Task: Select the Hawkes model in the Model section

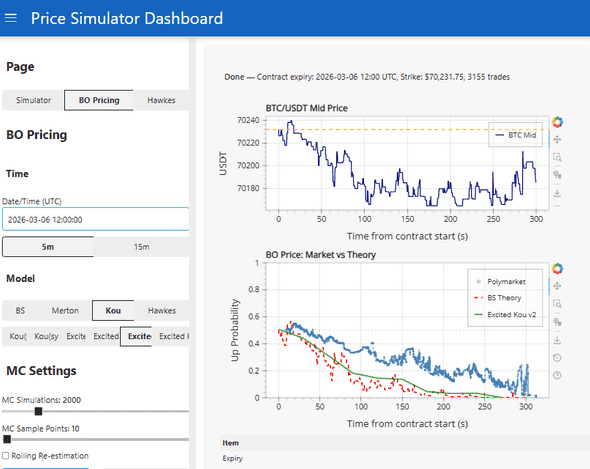Action: (162, 311)
